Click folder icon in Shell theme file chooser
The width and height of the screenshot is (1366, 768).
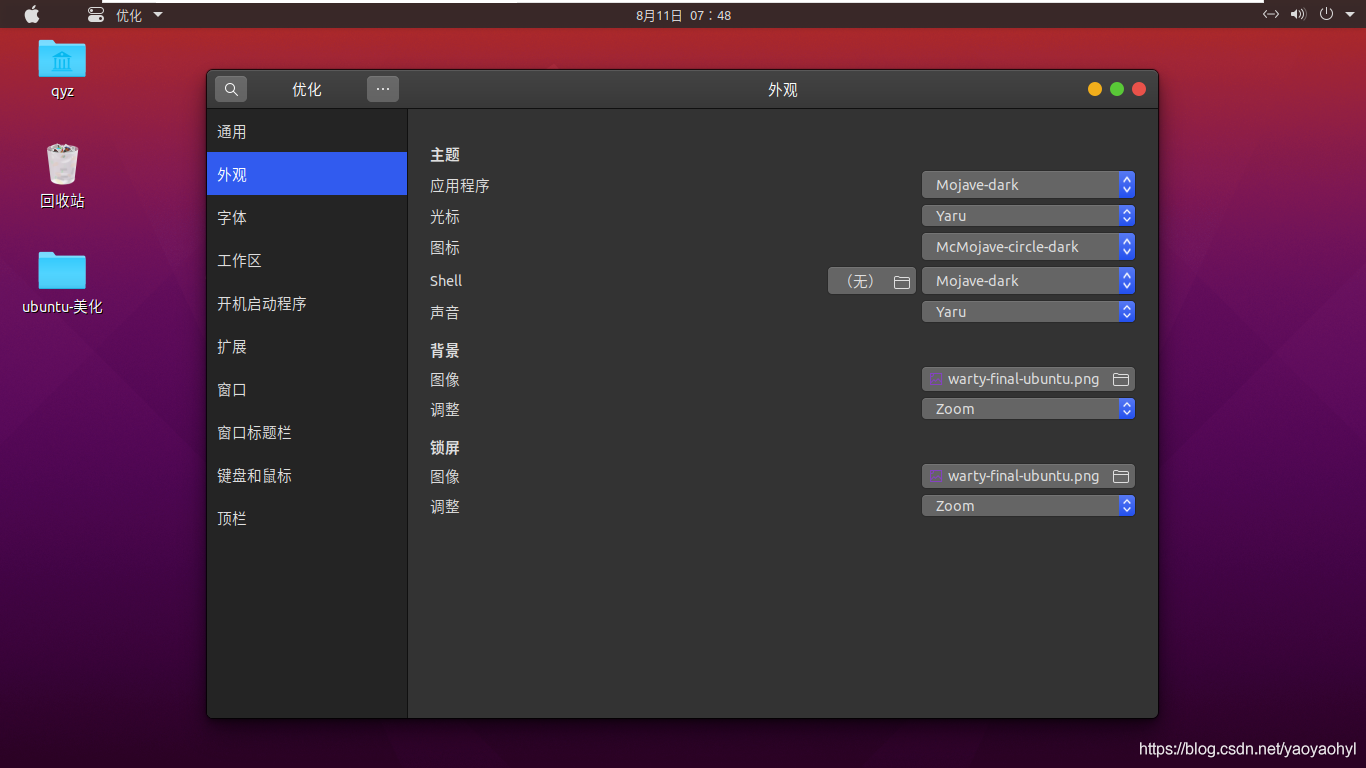pos(902,281)
